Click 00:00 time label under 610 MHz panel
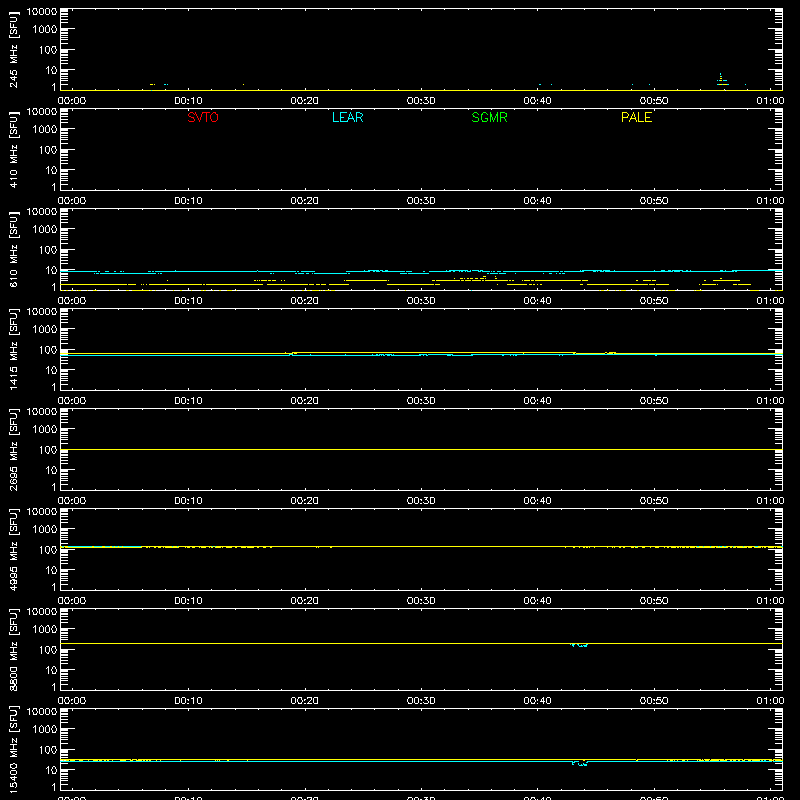The height and width of the screenshot is (800, 800). coord(72,301)
